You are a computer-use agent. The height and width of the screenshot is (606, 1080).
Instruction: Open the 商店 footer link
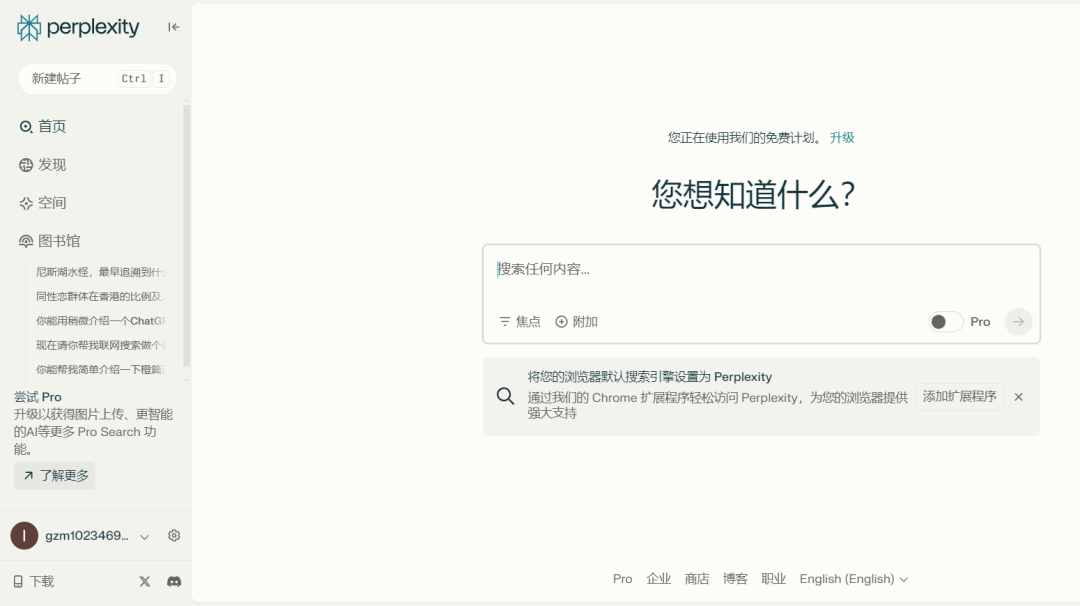coord(697,579)
